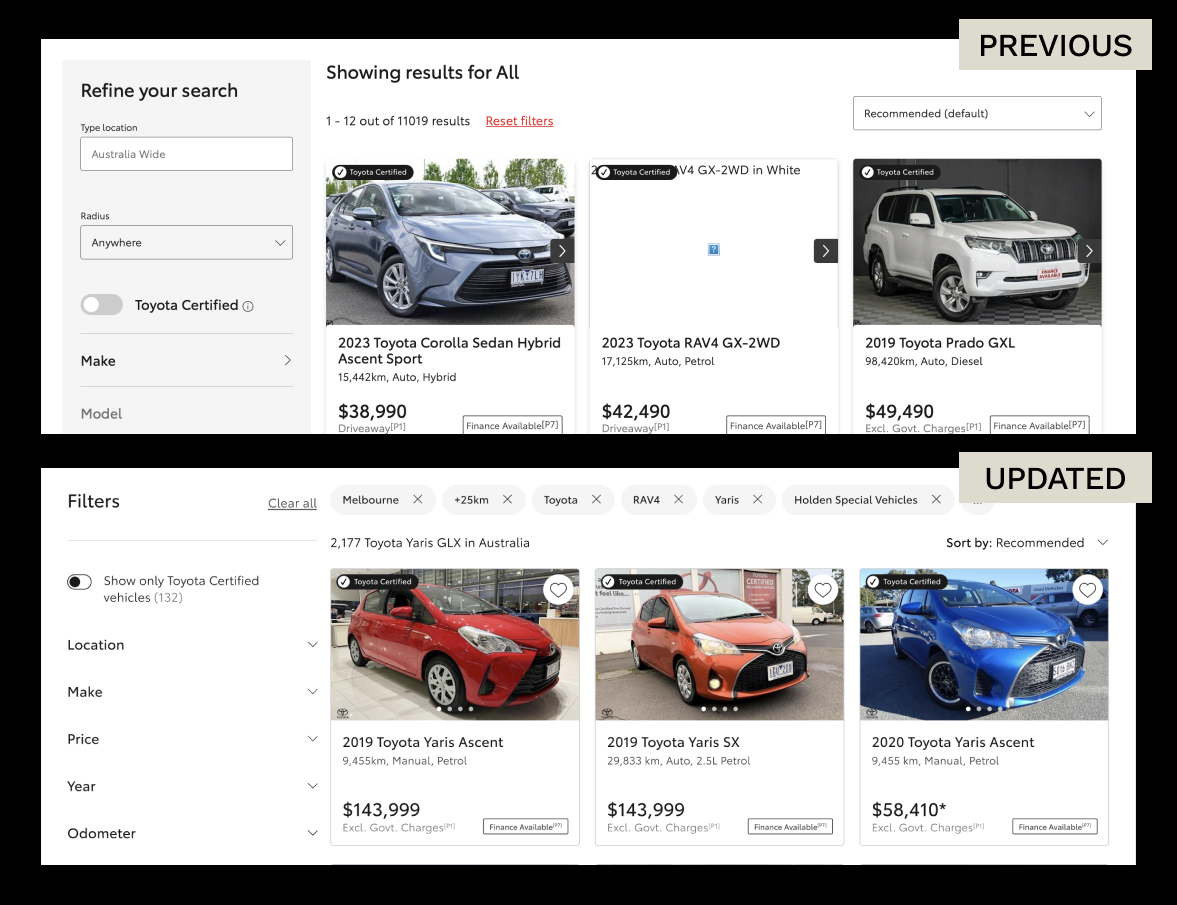
Task: Toggle Toyota Certified switch in Refine panel
Action: tap(101, 305)
